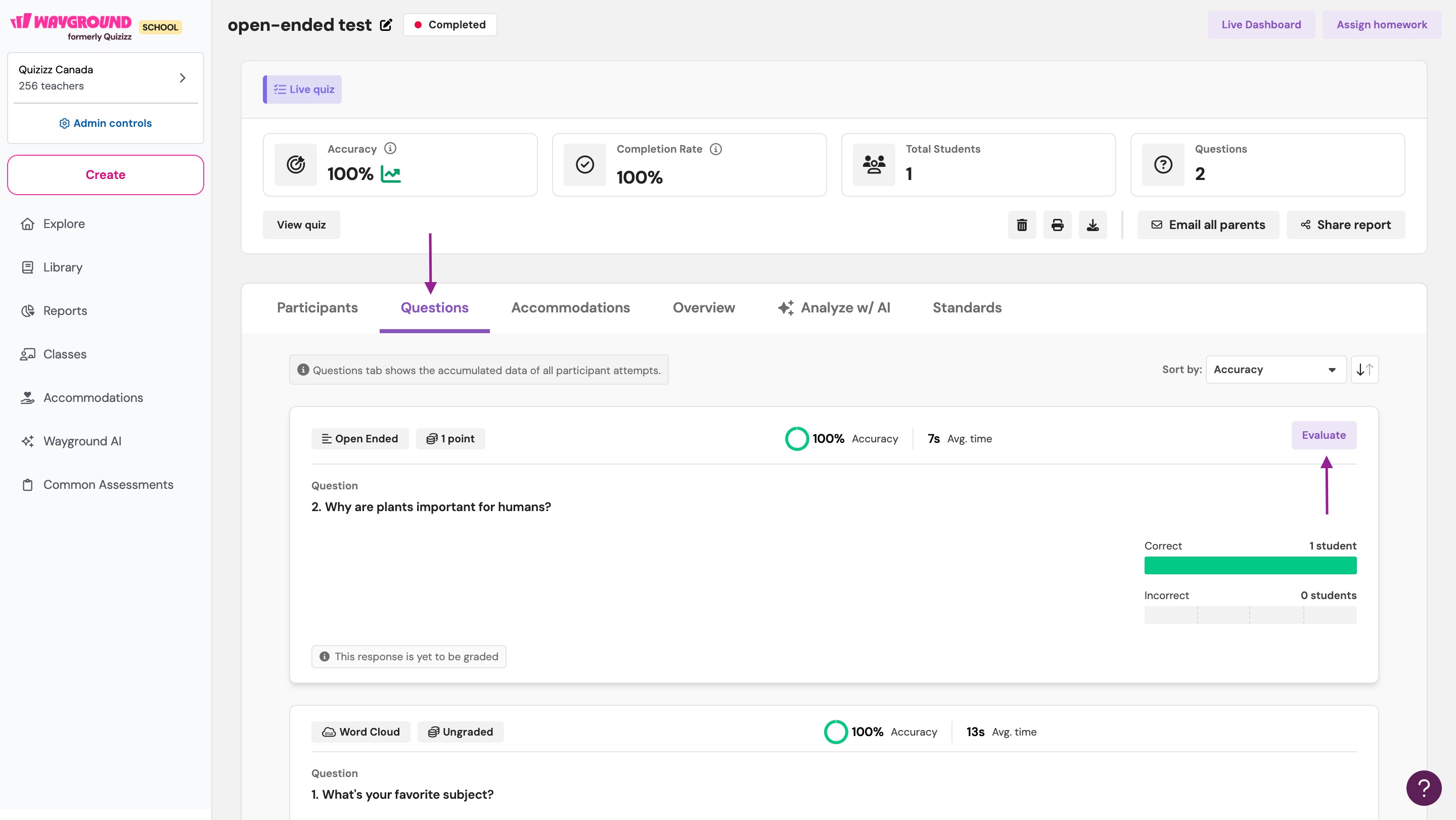Delete report using trash icon
1456x820 pixels.
pos(1022,225)
